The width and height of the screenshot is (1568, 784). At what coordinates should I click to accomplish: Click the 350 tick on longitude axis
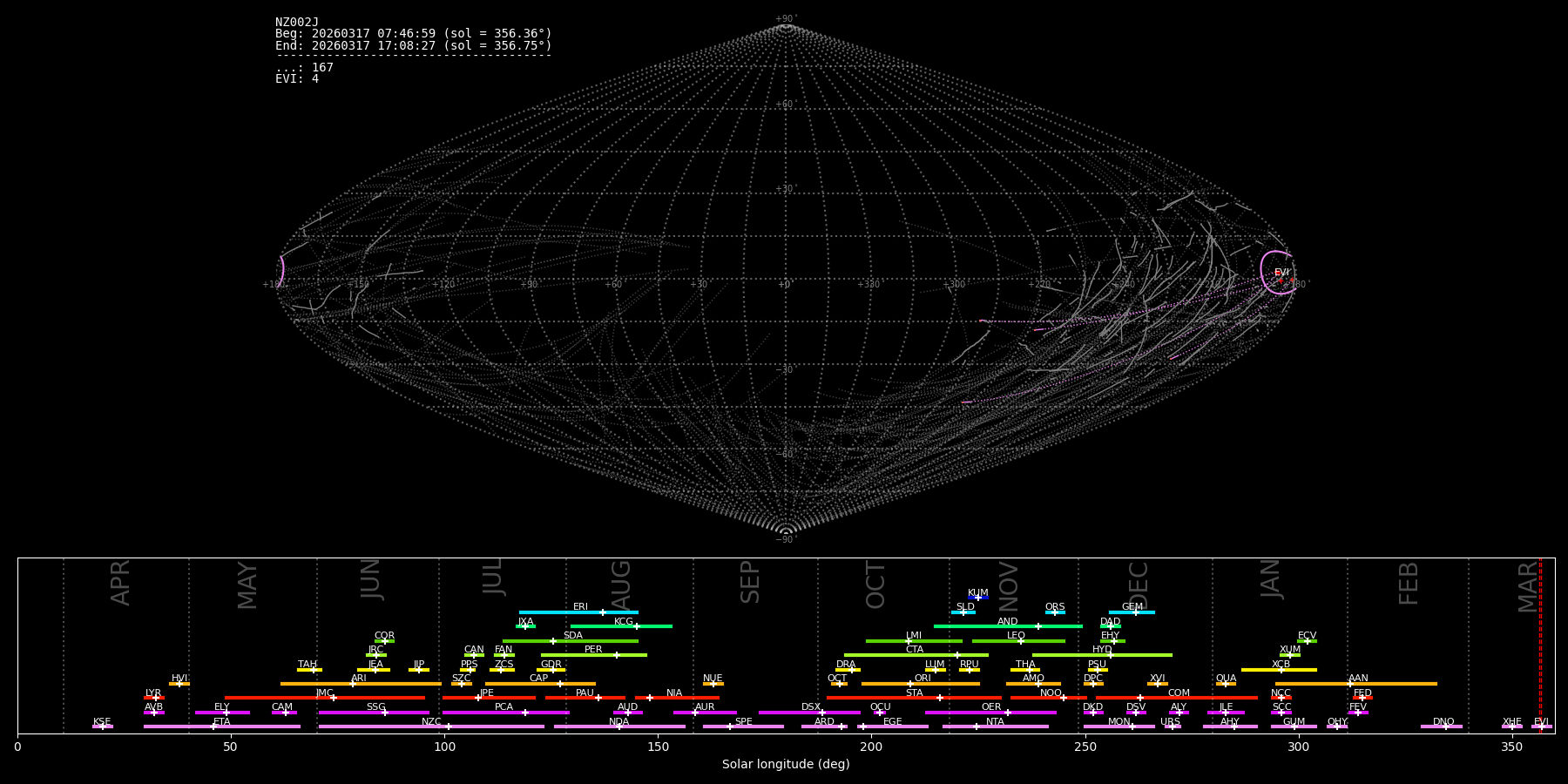pos(1512,747)
